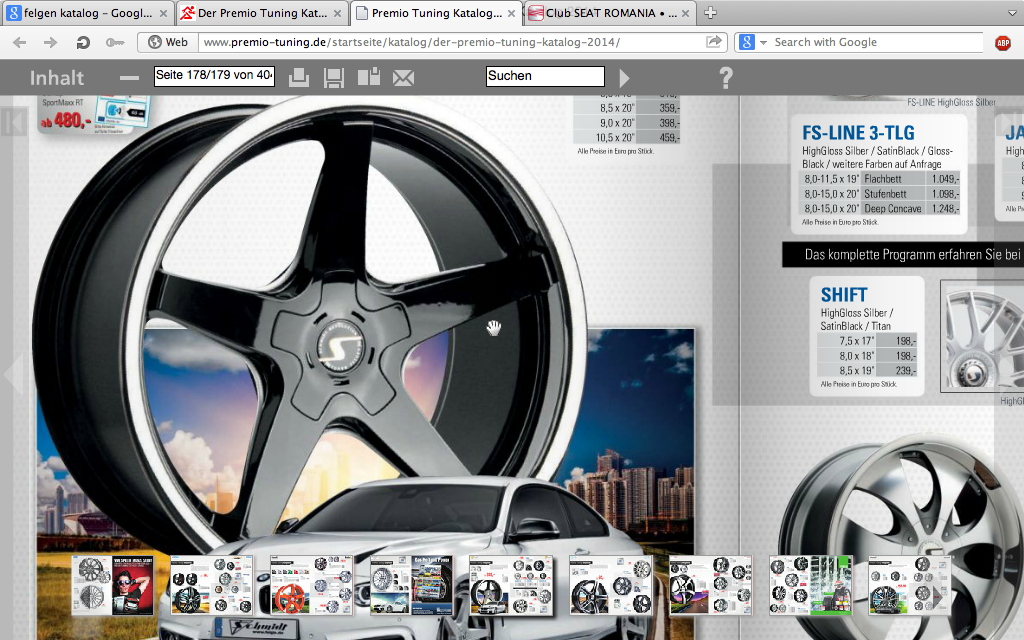
Task: Print the catalog with the printer icon
Action: tap(298, 77)
